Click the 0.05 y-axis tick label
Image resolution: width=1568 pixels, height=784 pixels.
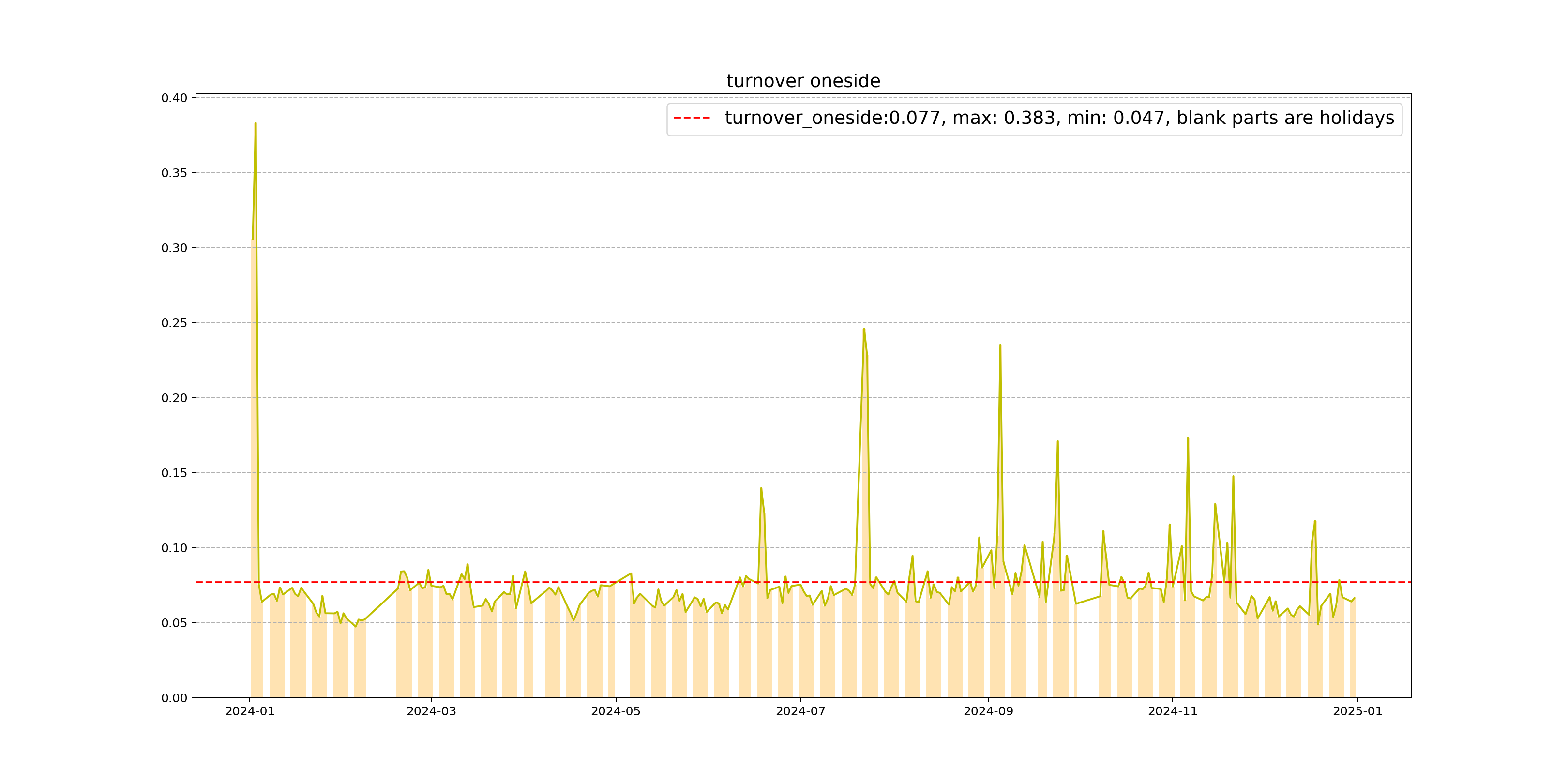(x=174, y=623)
